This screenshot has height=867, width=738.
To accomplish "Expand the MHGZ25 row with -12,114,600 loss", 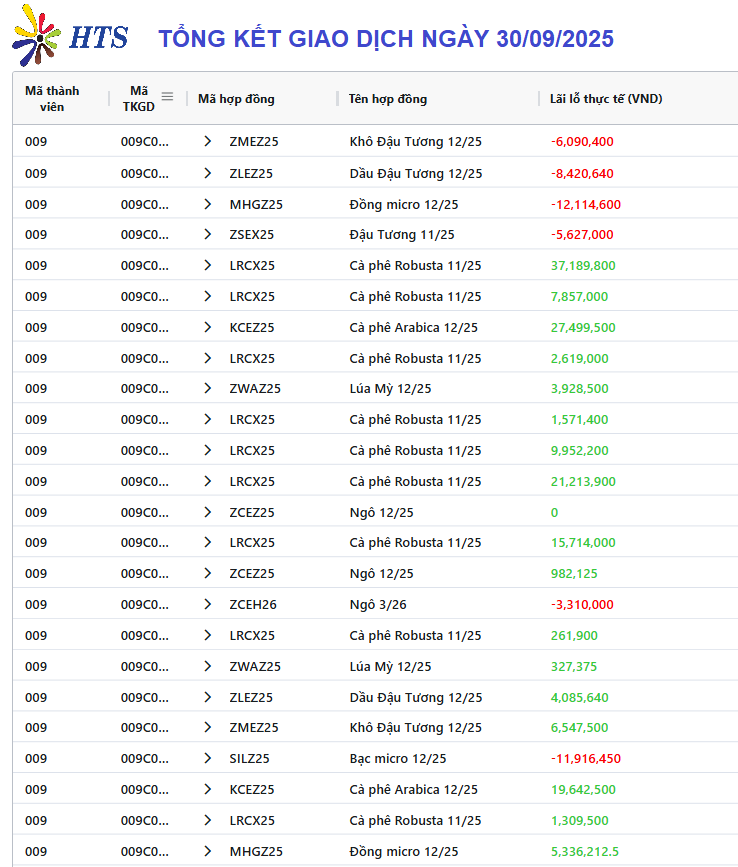I will point(207,204).
